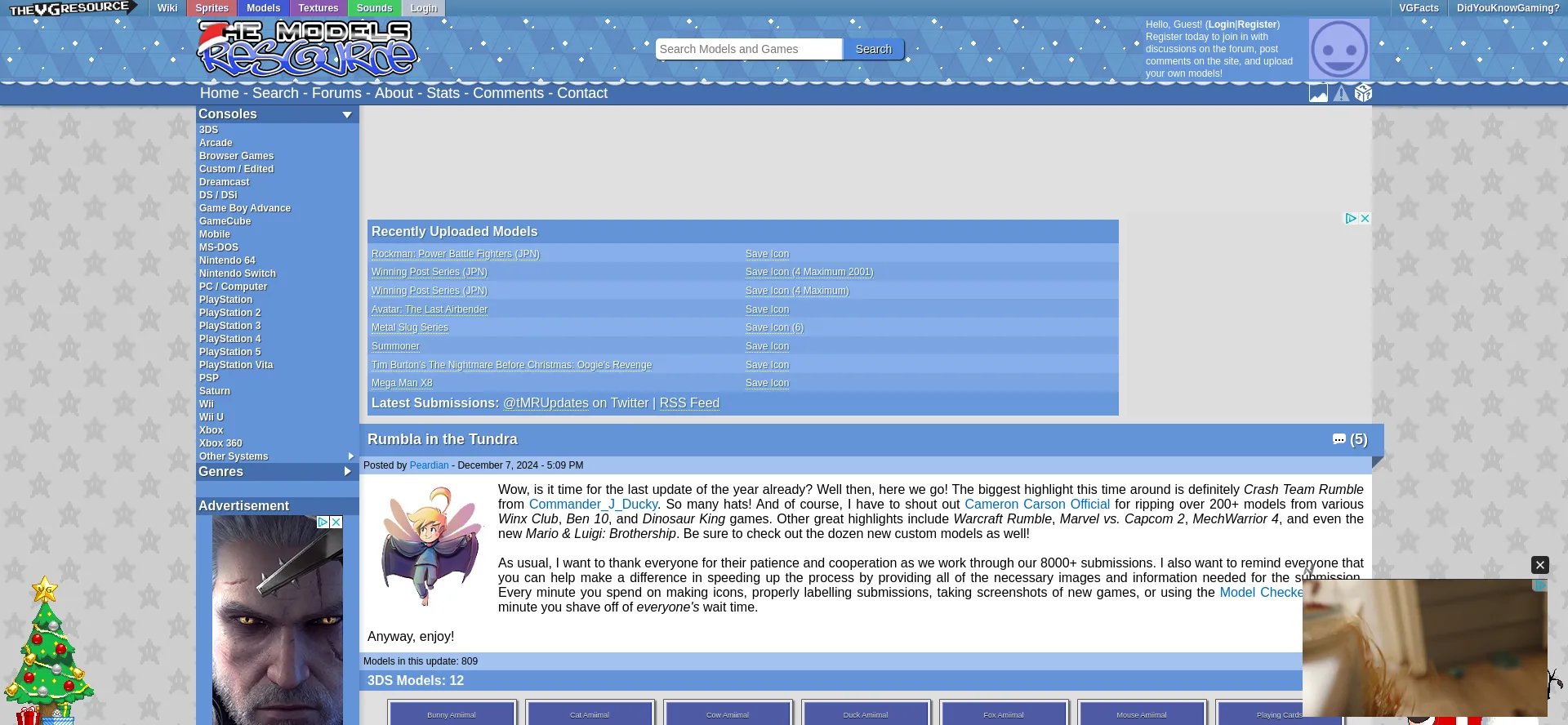The height and width of the screenshot is (725, 1568).
Task: Open the Metal Slug Series link
Action: (409, 327)
